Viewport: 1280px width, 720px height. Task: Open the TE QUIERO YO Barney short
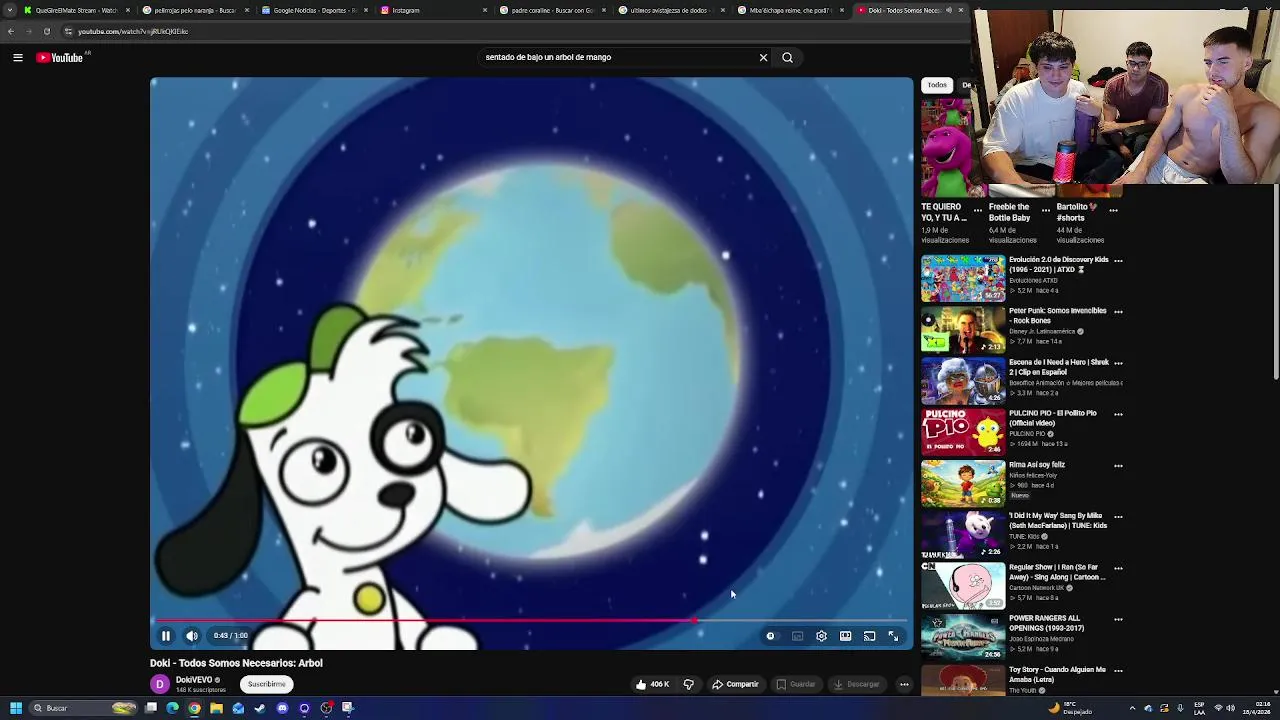[945, 147]
